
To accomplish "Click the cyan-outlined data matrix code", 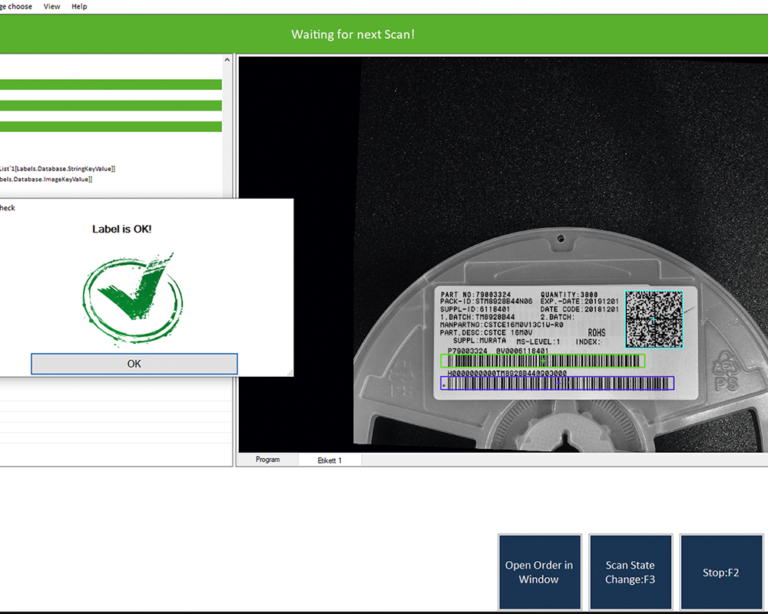I will coord(654,319).
